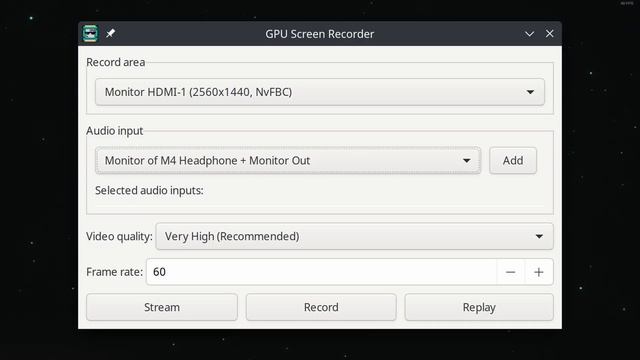Close the GPU Screen Recorder window
Image resolution: width=640 pixels, height=360 pixels.
click(x=549, y=33)
